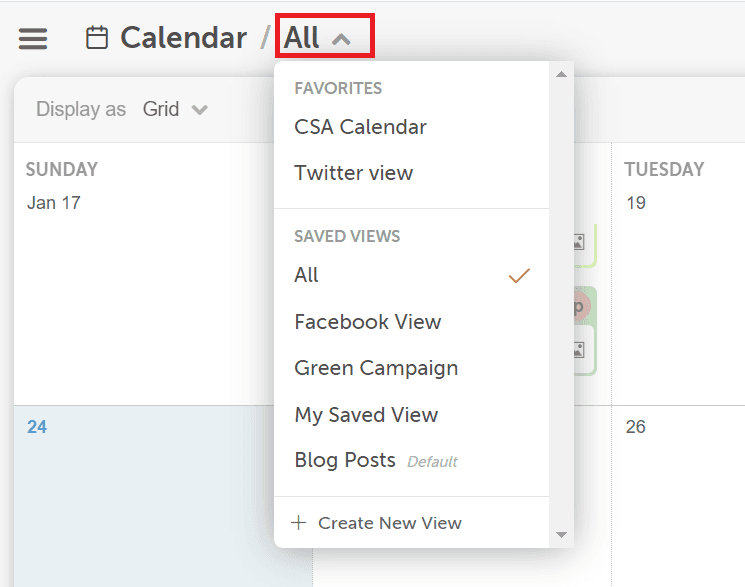Select My Saved View
Image resolution: width=745 pixels, height=587 pixels.
point(411,414)
